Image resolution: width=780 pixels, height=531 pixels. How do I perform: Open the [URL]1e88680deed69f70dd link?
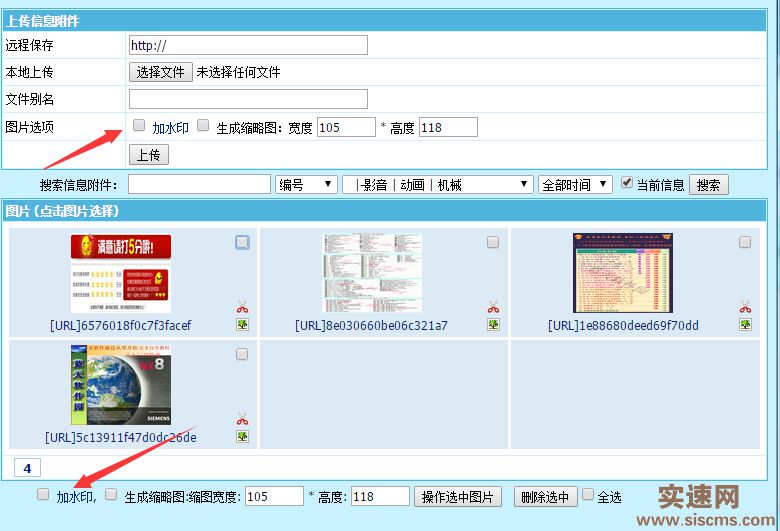pos(623,325)
